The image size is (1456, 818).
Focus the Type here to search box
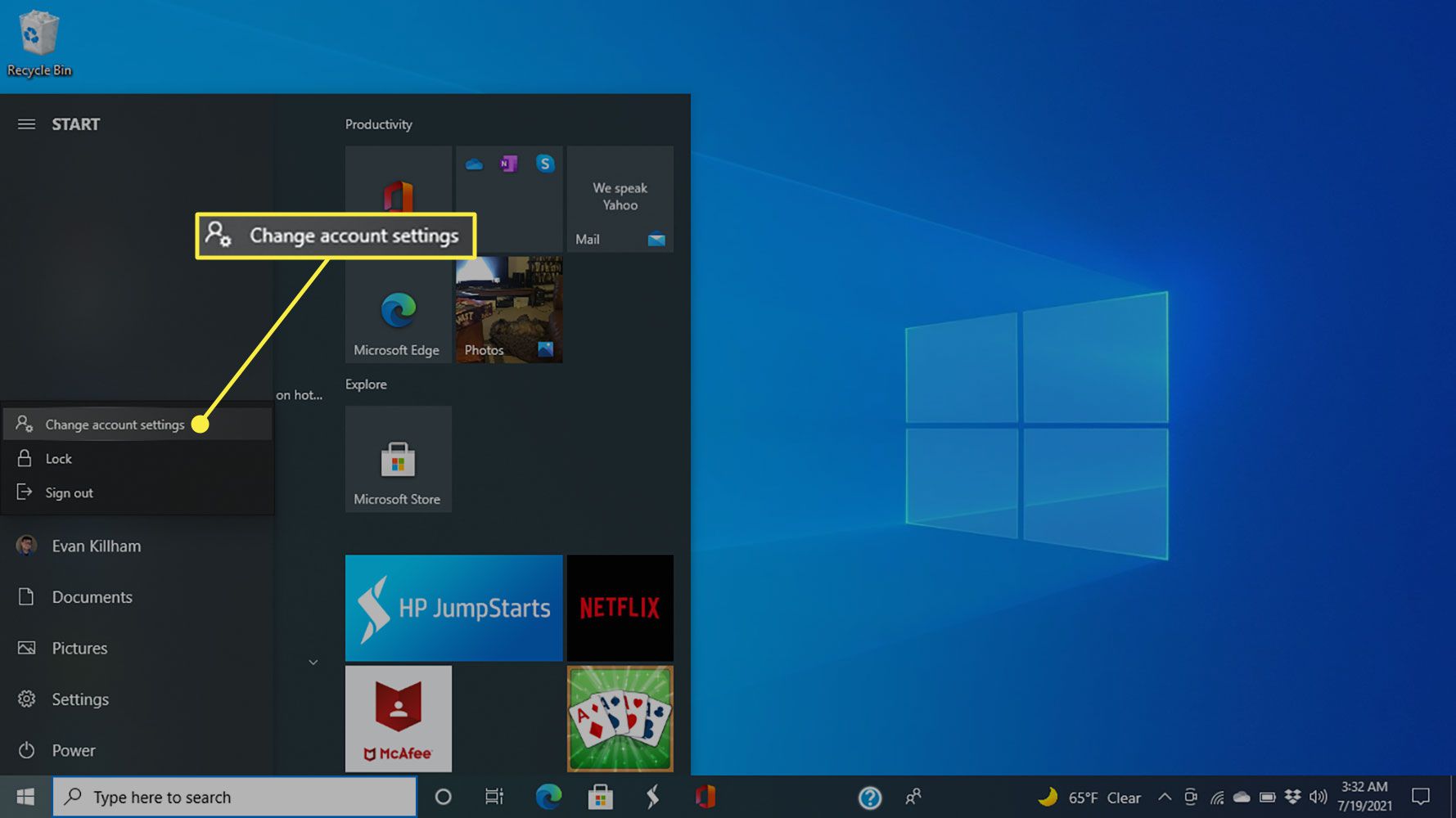pos(235,797)
